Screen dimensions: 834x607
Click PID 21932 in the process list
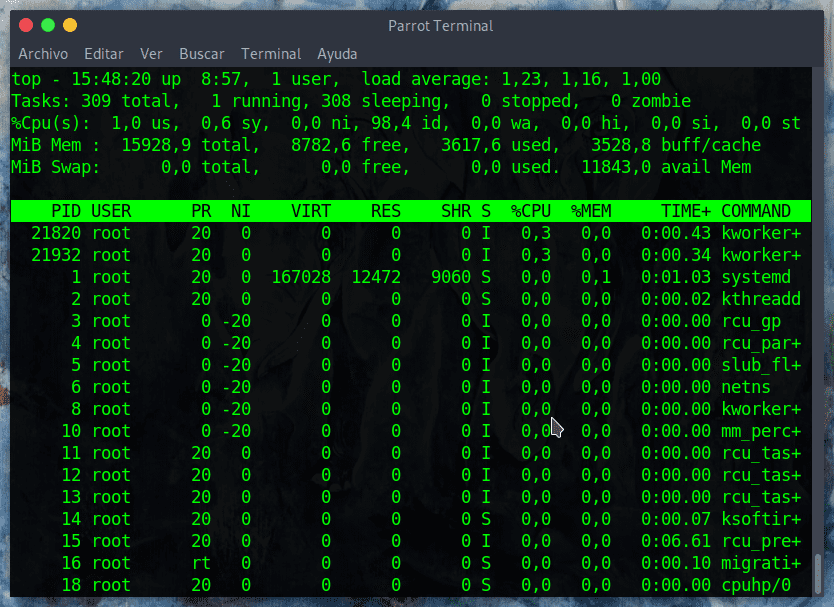(x=56, y=255)
